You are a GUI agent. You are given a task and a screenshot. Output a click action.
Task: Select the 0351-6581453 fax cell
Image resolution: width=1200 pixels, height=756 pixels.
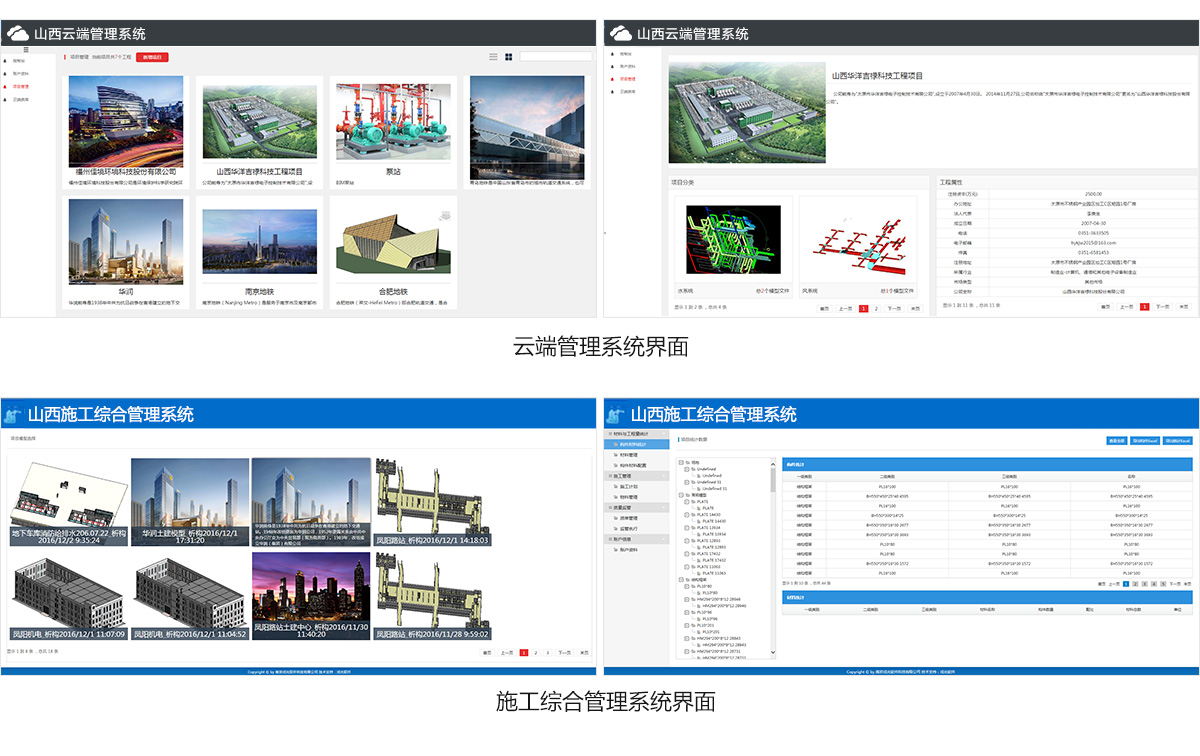coord(1093,252)
